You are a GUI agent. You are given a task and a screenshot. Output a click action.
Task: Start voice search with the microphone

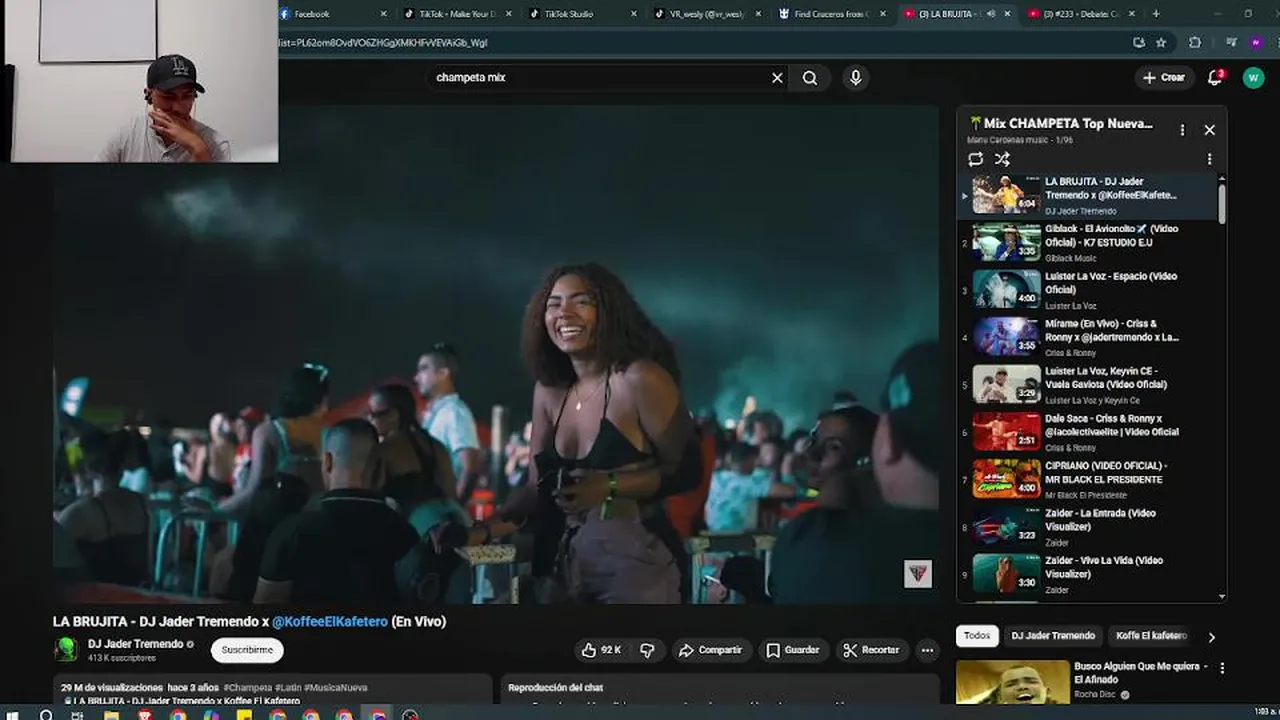click(x=855, y=77)
